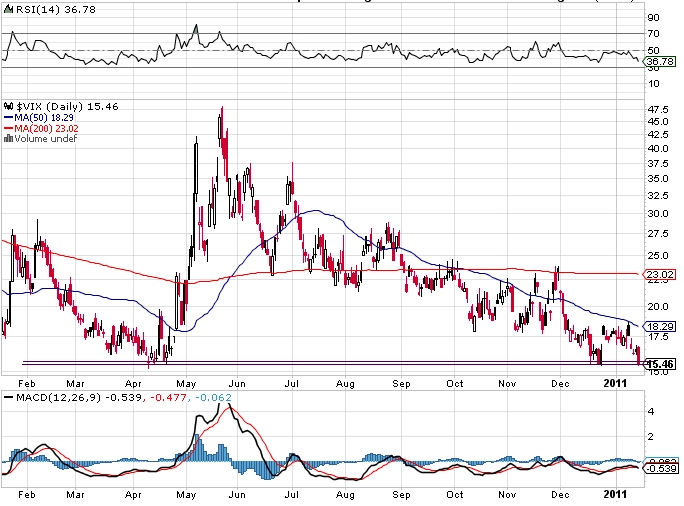Select the blue MA(50) legend line
This screenshot has height=506, width=684.
[x=8, y=118]
